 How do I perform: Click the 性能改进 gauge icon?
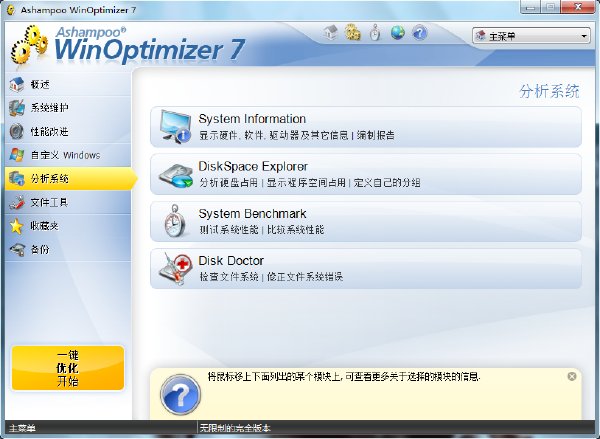pyautogui.click(x=17, y=131)
